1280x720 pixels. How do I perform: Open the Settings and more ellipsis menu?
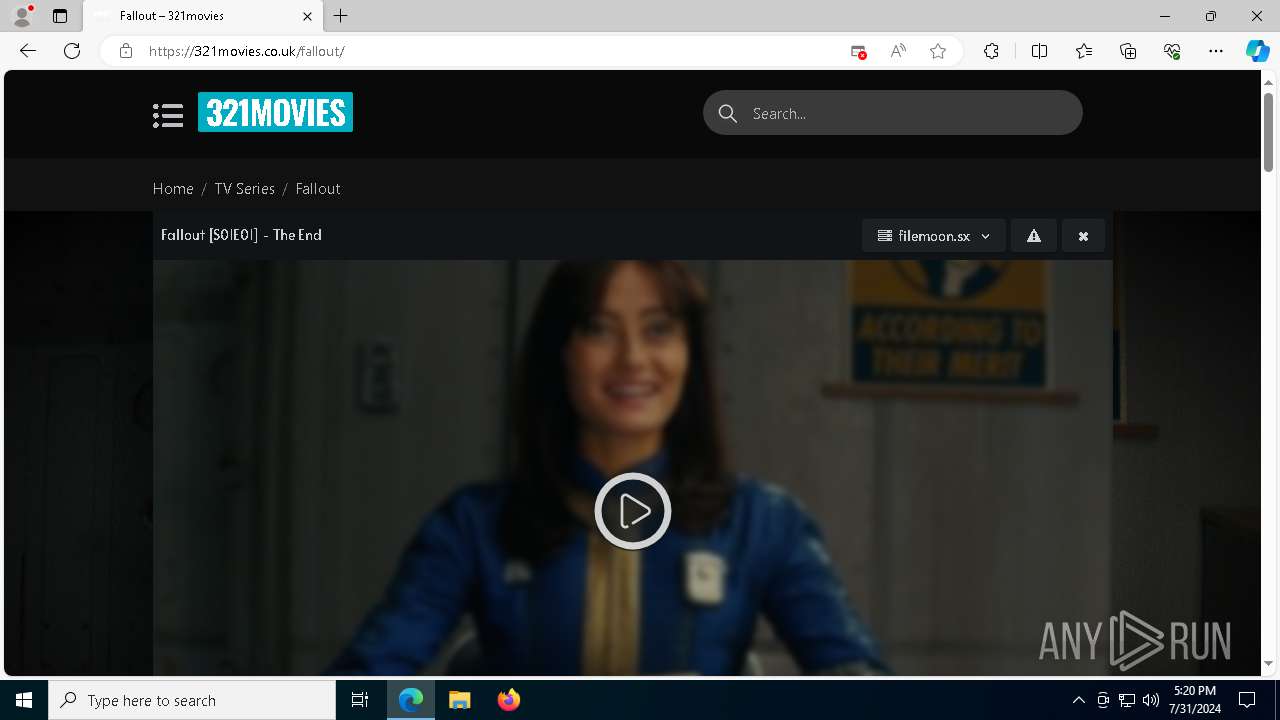tap(1216, 51)
